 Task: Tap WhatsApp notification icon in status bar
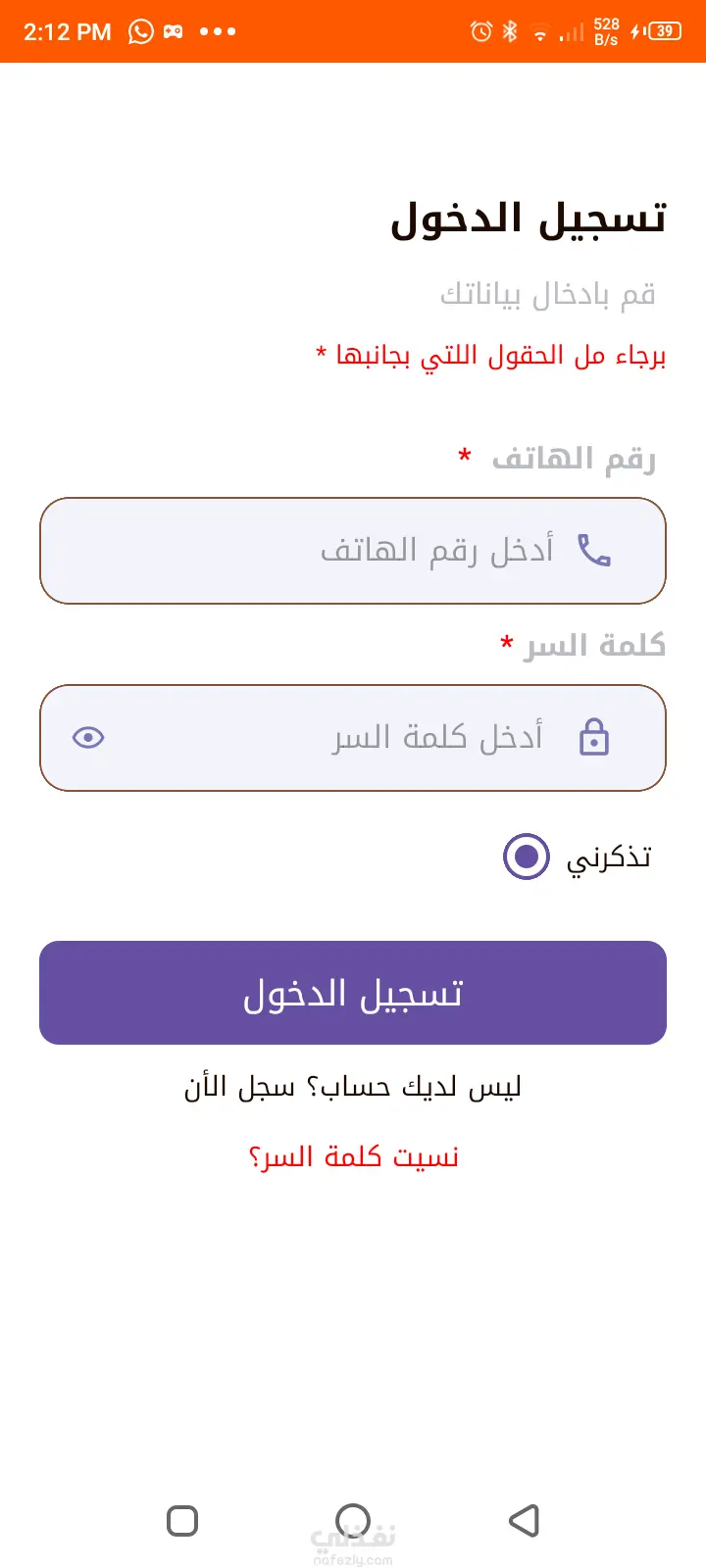[x=141, y=31]
